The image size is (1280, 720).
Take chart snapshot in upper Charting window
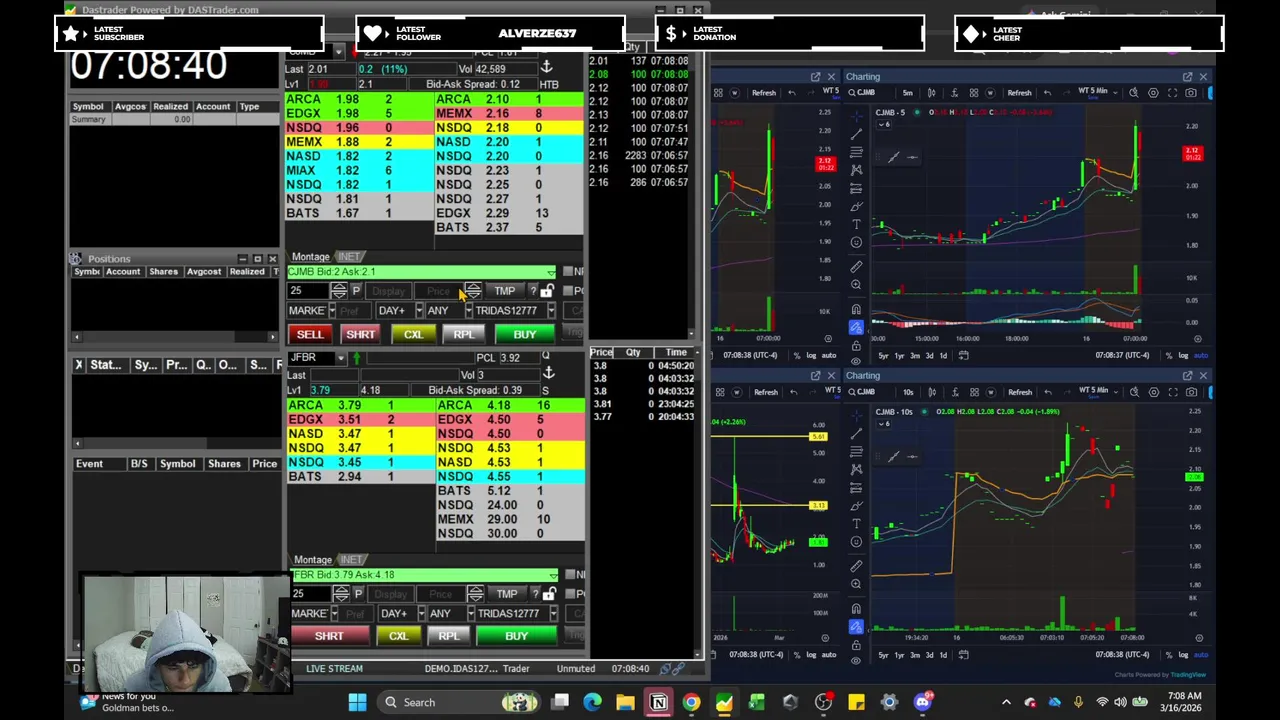tap(1191, 93)
